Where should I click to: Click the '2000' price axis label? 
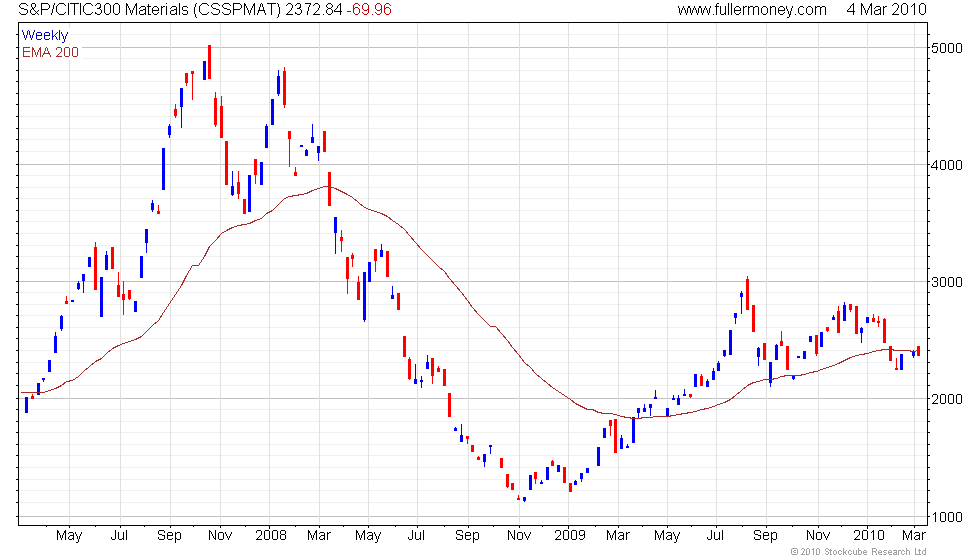click(946, 399)
